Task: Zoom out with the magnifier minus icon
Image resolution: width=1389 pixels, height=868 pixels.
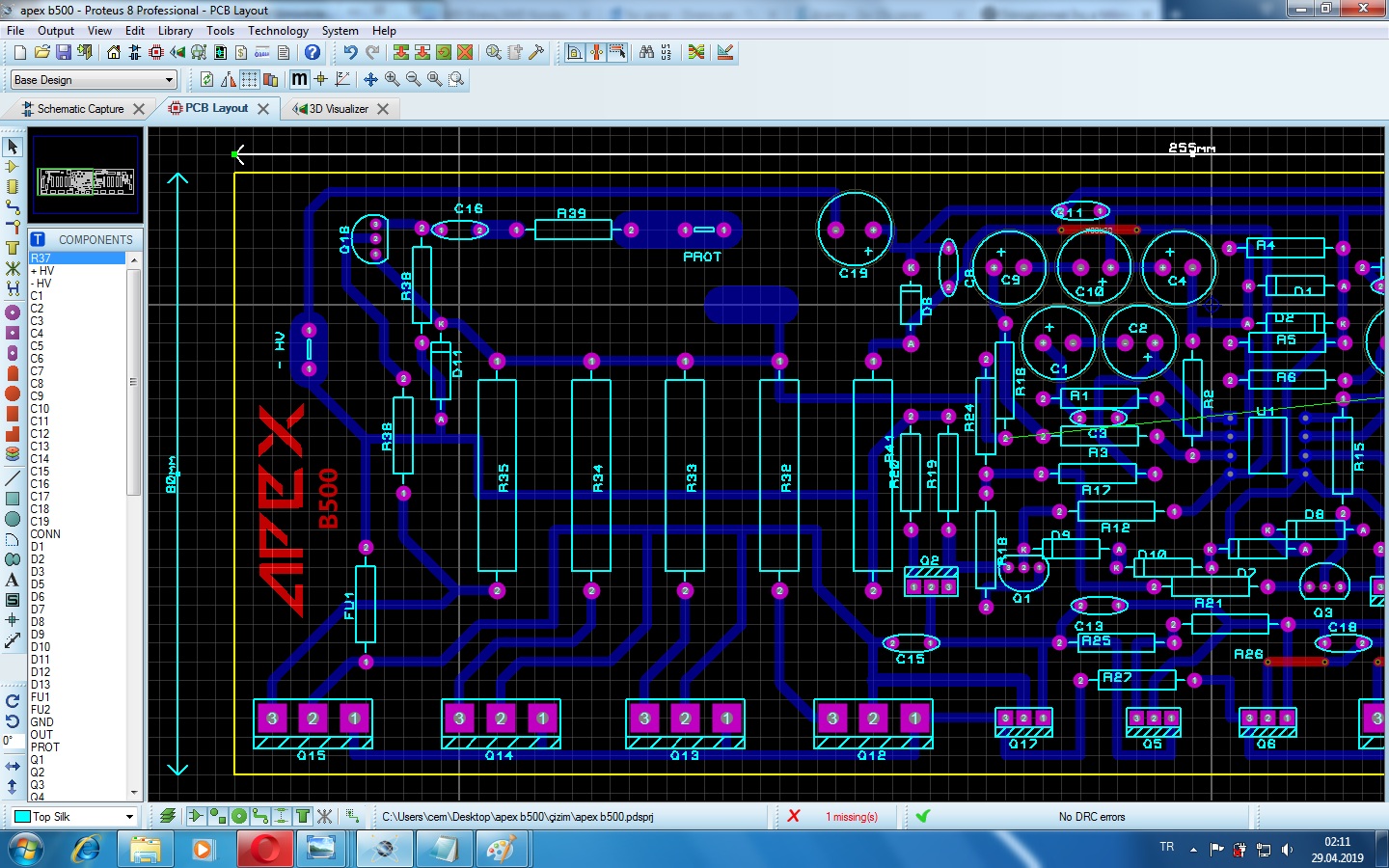Action: (x=414, y=79)
